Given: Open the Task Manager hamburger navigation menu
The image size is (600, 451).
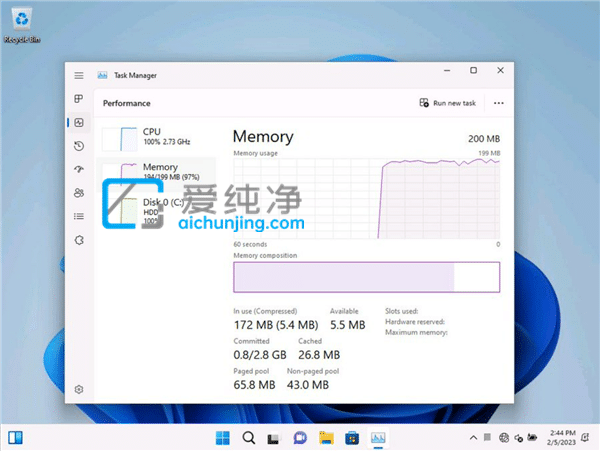Looking at the screenshot, I should point(79,75).
